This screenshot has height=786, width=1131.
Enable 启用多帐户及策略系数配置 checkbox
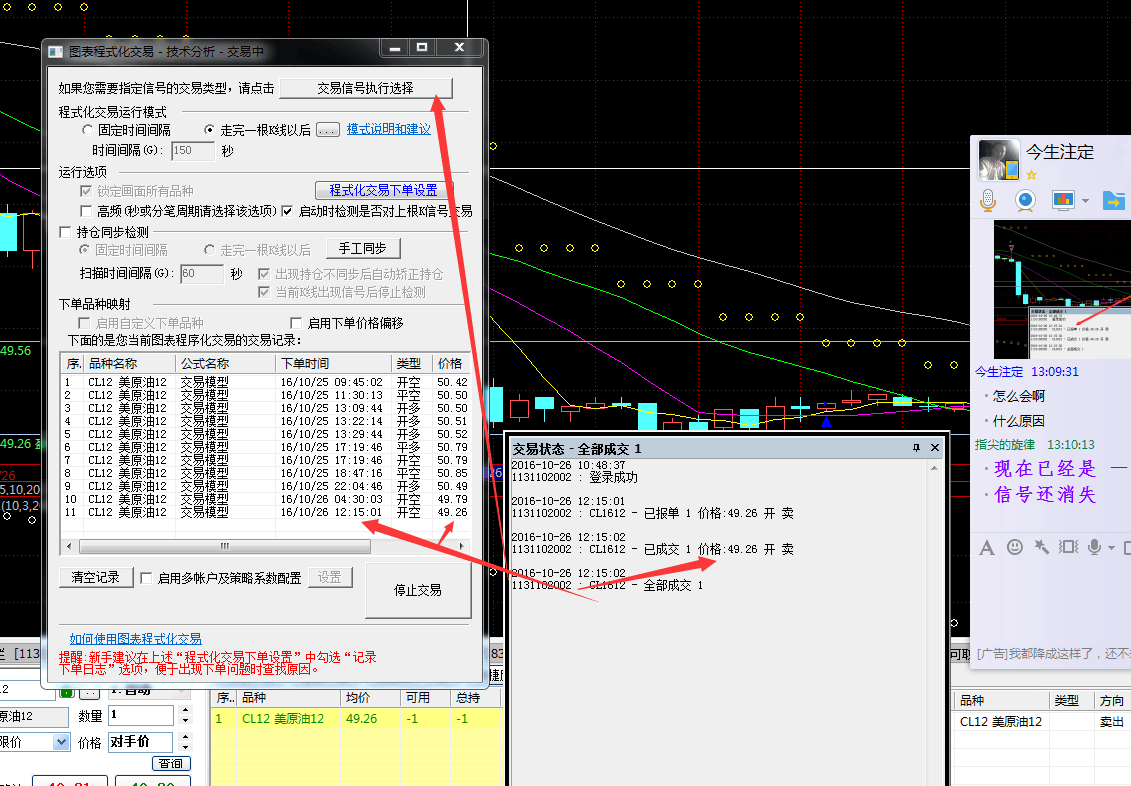146,578
